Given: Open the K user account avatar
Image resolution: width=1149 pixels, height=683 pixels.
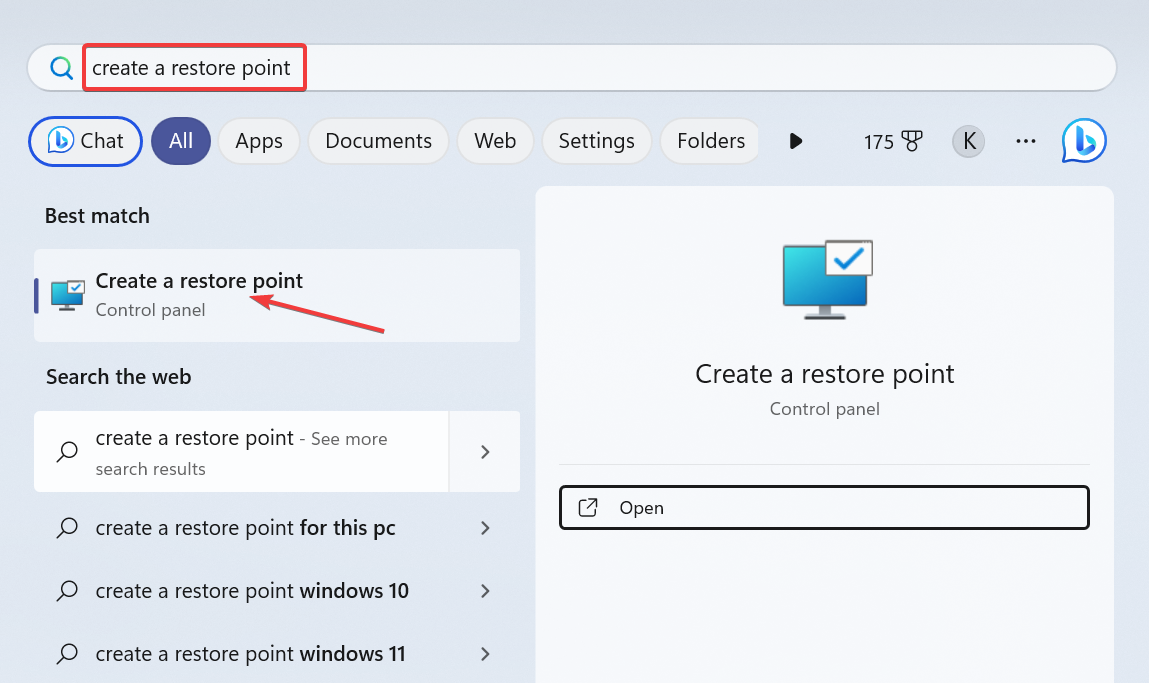Looking at the screenshot, I should pos(968,141).
